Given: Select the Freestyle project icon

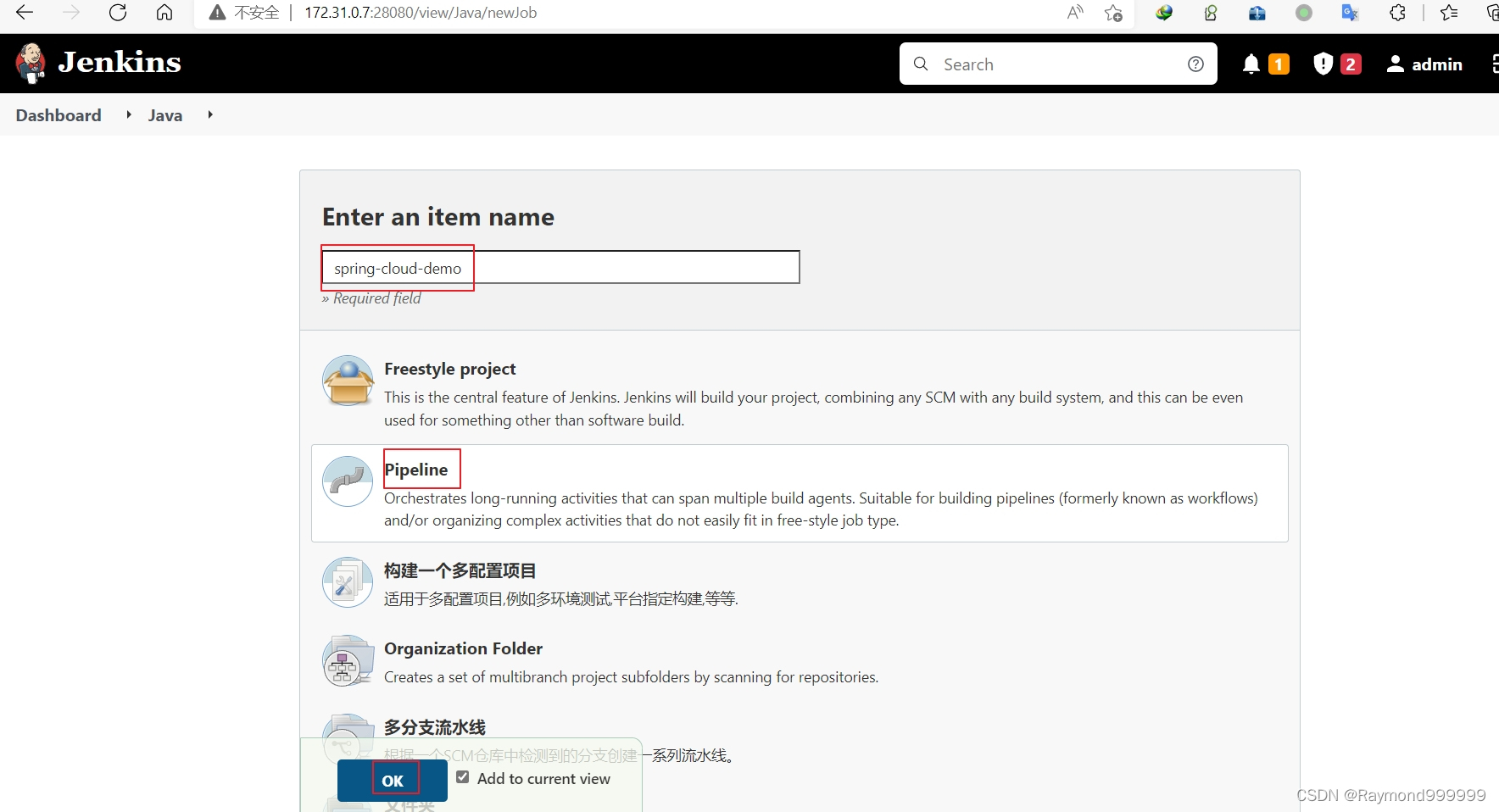Looking at the screenshot, I should click(348, 381).
